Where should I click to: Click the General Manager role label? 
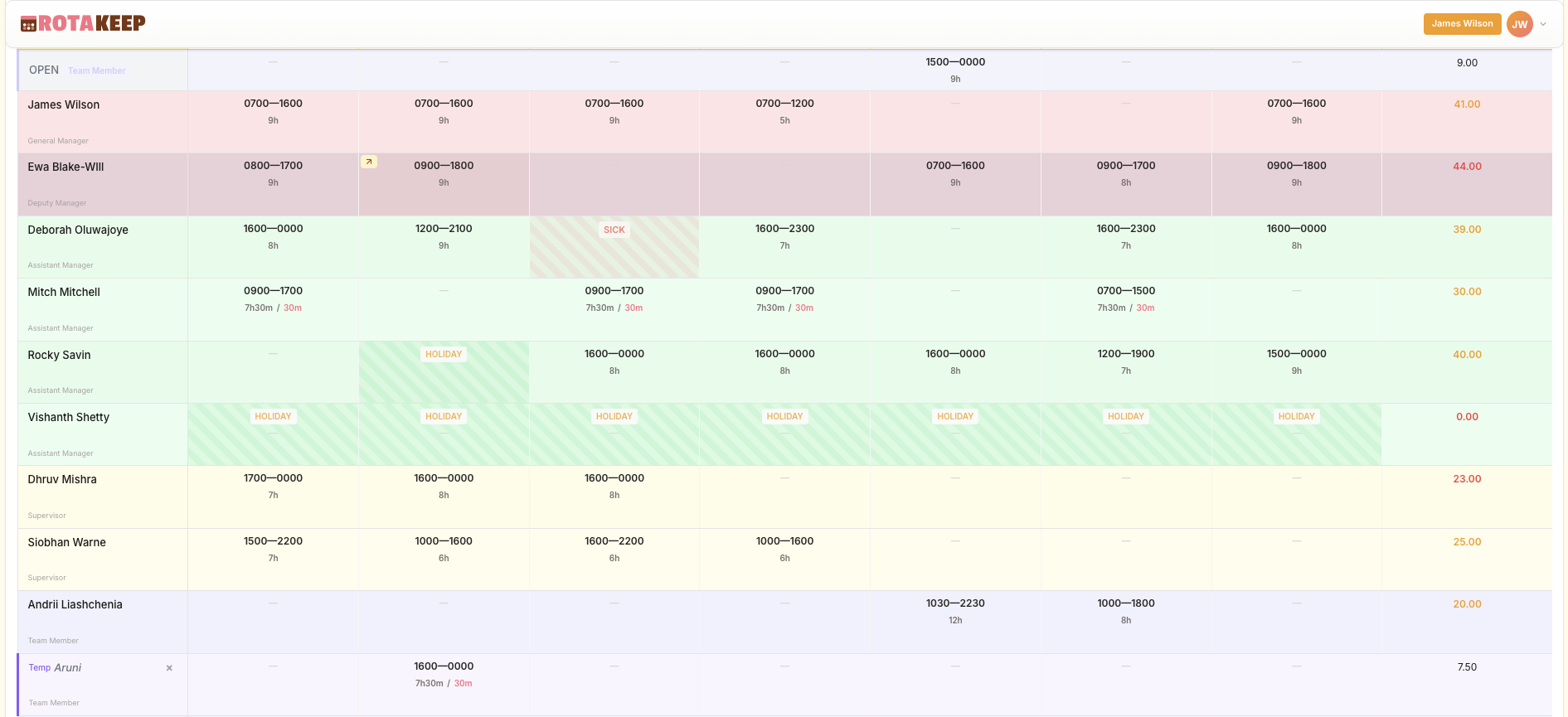coord(58,141)
